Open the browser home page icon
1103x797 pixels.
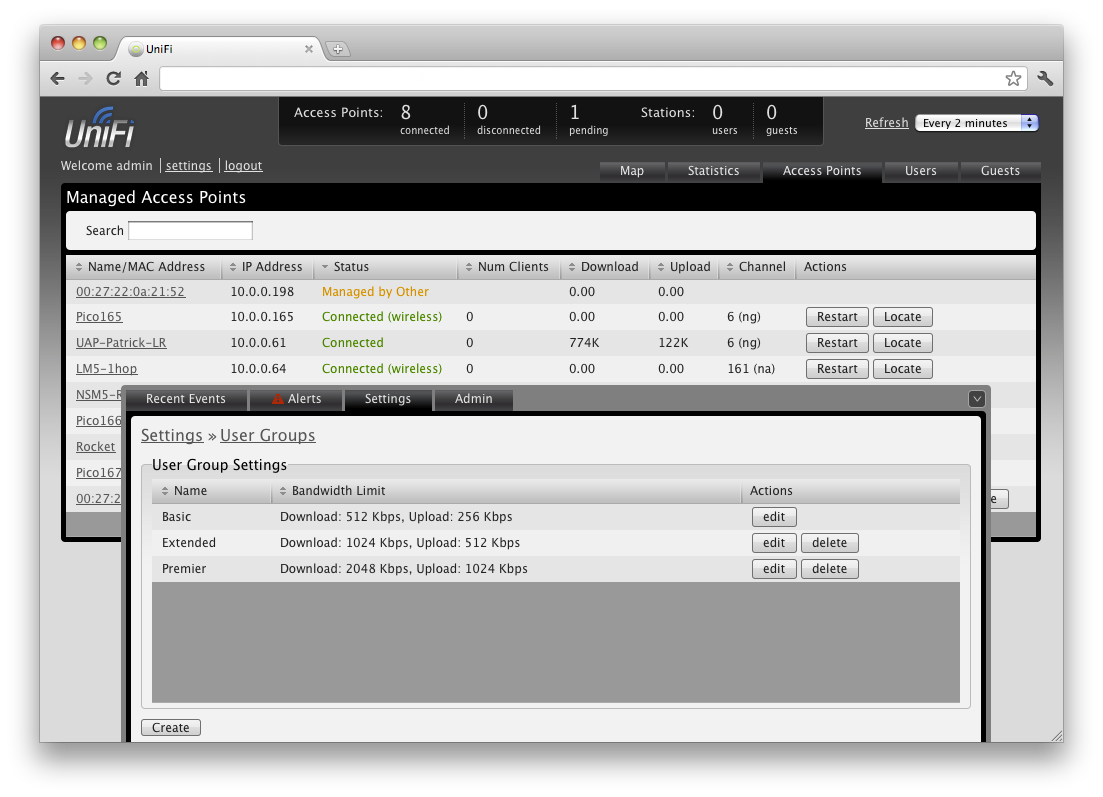(x=141, y=79)
